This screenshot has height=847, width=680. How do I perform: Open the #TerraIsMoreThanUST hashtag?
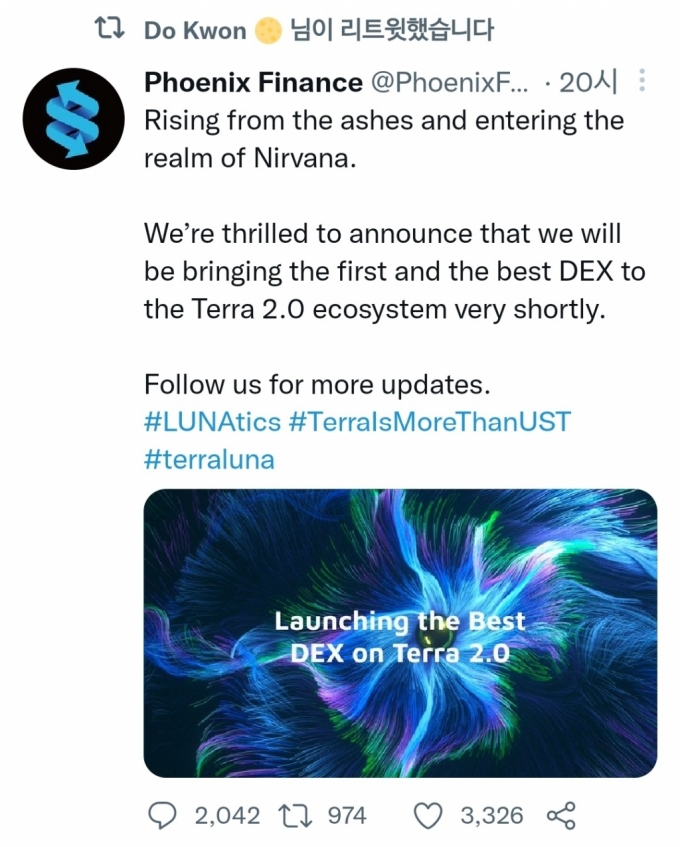429,422
